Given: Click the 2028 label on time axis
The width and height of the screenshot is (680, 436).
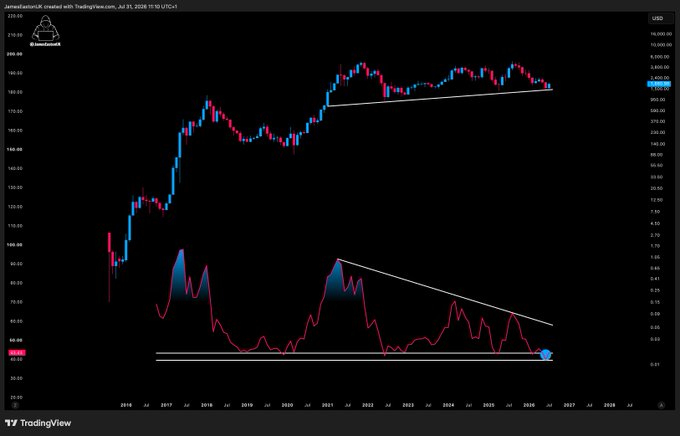Looking at the screenshot, I should [x=610, y=405].
